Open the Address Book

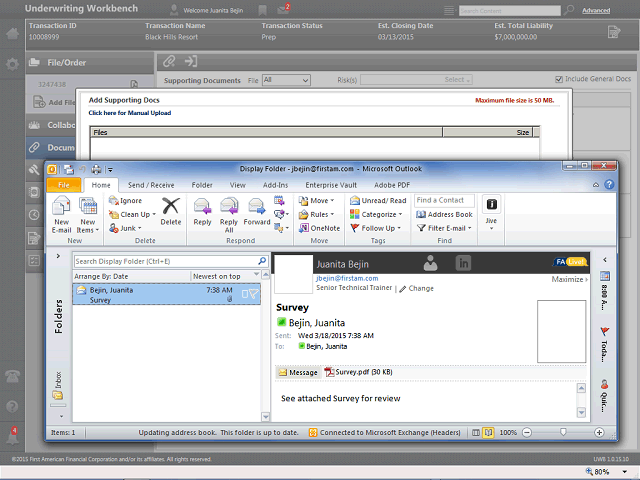[444, 214]
